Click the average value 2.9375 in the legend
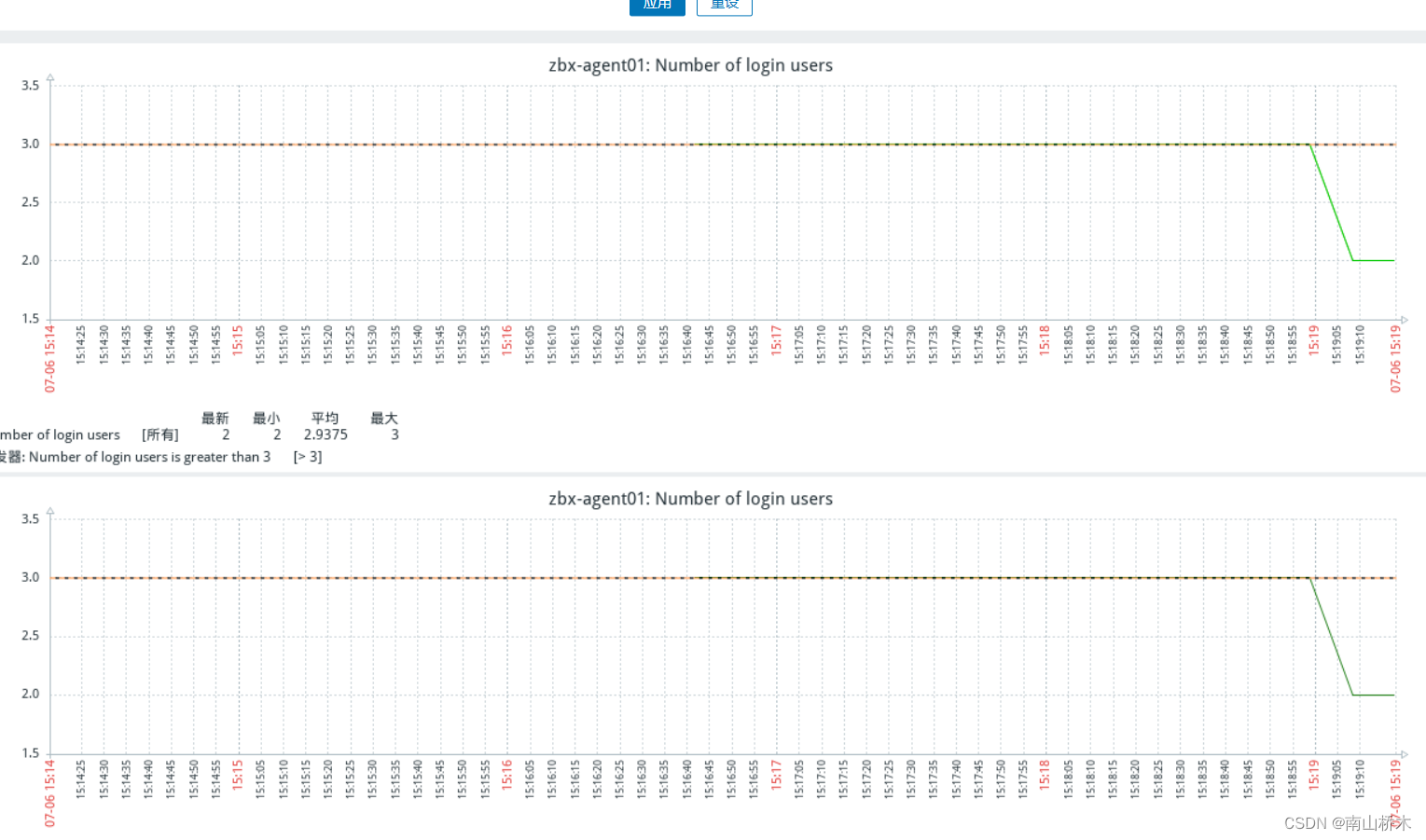 coord(325,434)
